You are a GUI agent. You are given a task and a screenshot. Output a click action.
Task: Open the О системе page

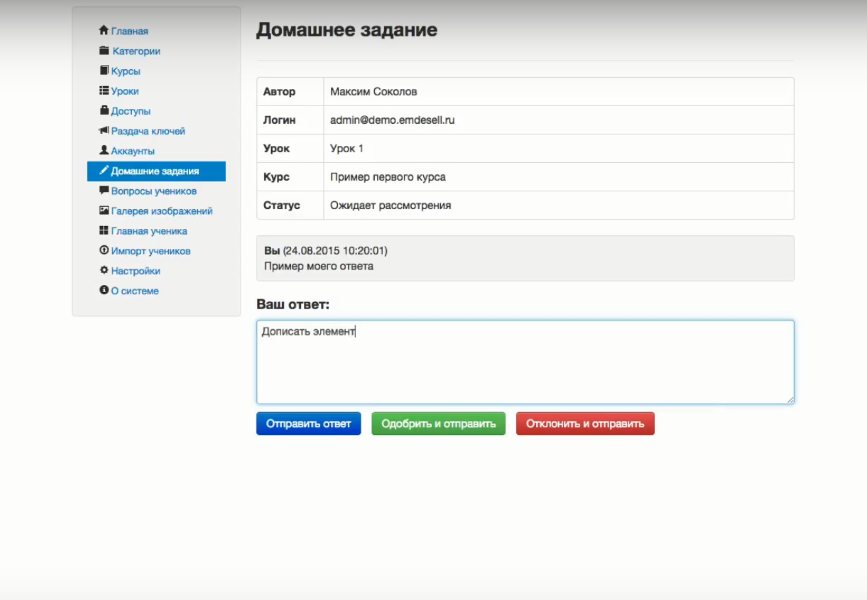[x=134, y=291]
